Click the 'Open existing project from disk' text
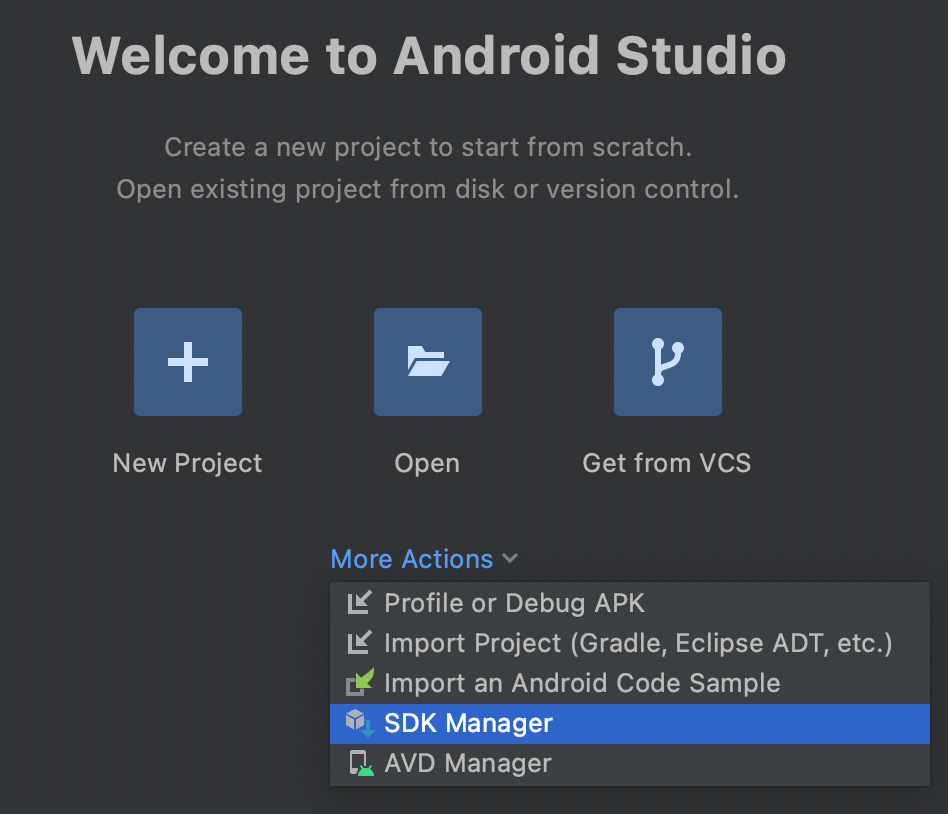The width and height of the screenshot is (948, 814). tap(427, 189)
